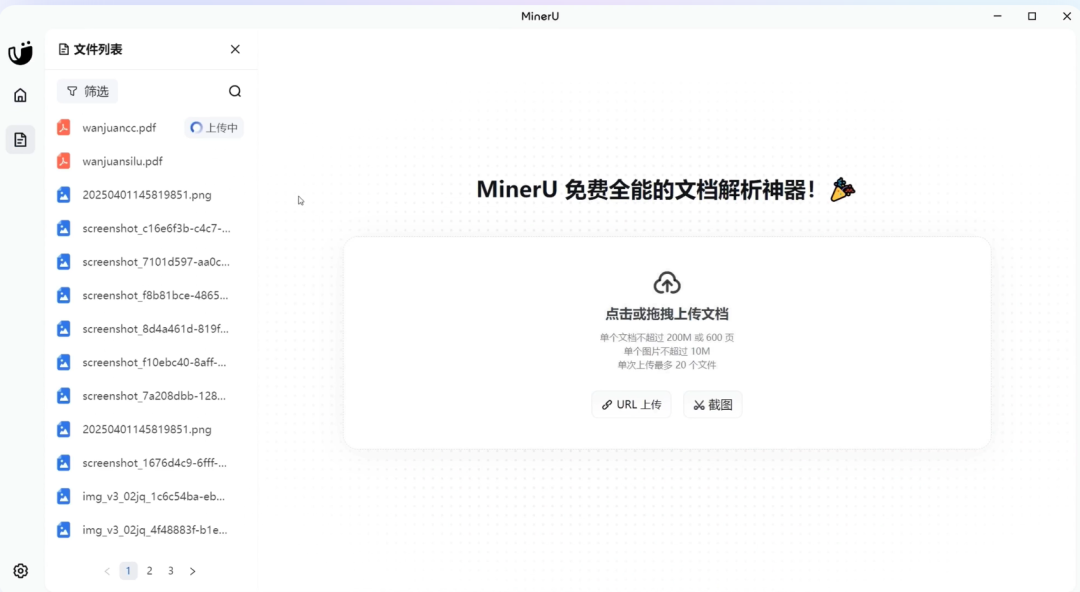Go to the Home sidebar icon

coord(21,95)
